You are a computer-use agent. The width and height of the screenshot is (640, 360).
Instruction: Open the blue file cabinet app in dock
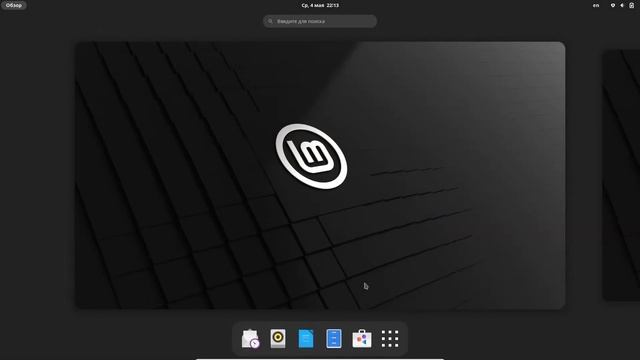click(x=334, y=339)
